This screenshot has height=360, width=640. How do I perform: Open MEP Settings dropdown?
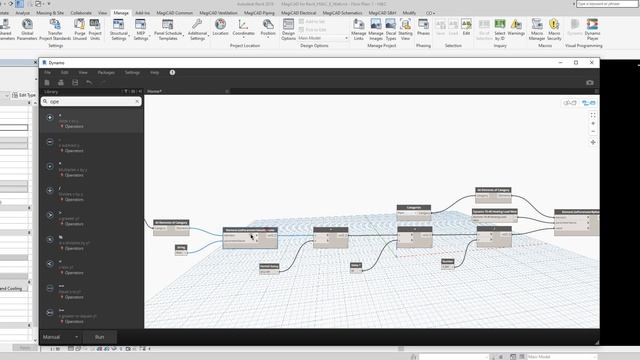click(140, 29)
